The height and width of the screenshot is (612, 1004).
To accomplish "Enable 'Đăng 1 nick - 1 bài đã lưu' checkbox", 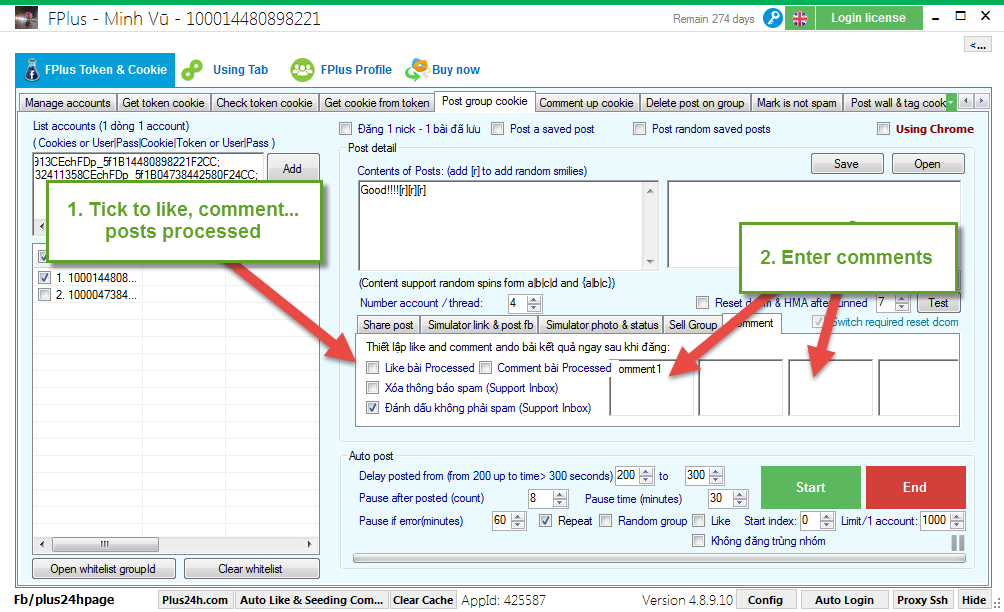I will tap(346, 129).
